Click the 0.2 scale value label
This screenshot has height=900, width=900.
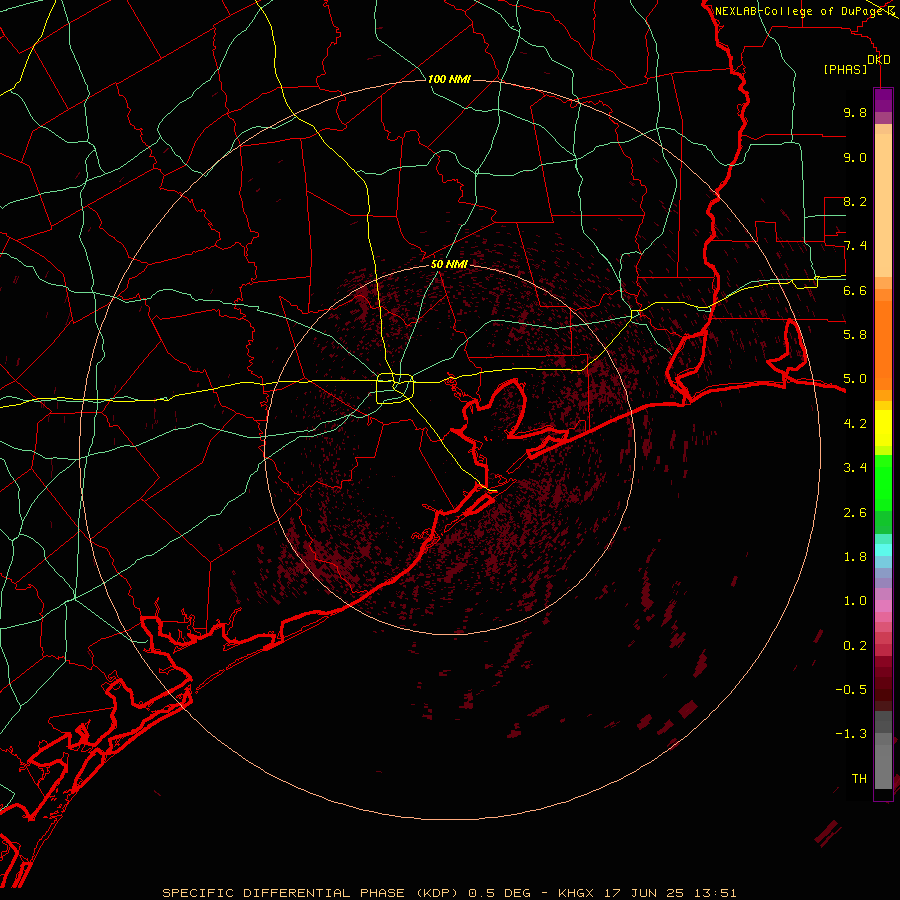pos(855,646)
